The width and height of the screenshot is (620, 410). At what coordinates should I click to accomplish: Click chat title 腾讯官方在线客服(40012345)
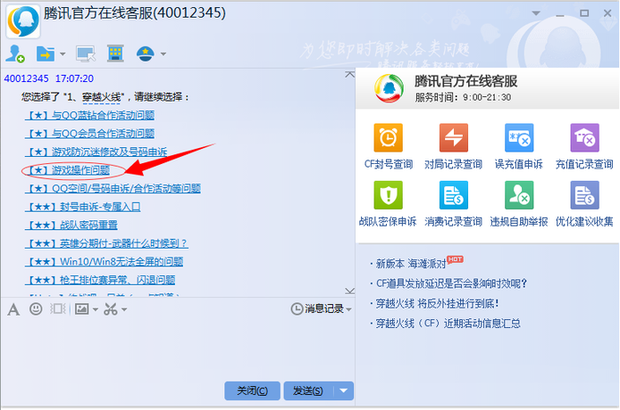point(135,13)
